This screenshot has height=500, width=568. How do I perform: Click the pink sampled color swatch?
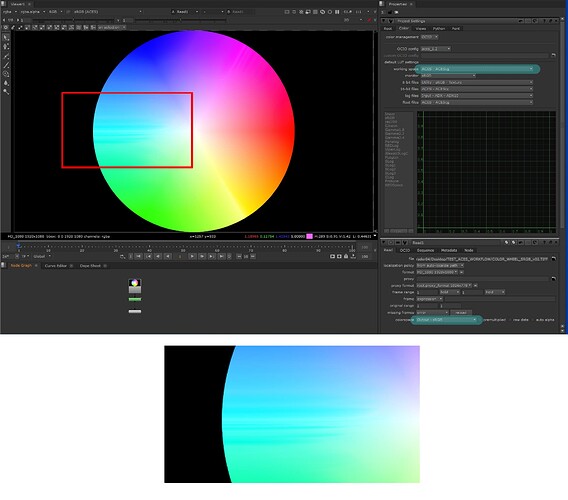309,236
